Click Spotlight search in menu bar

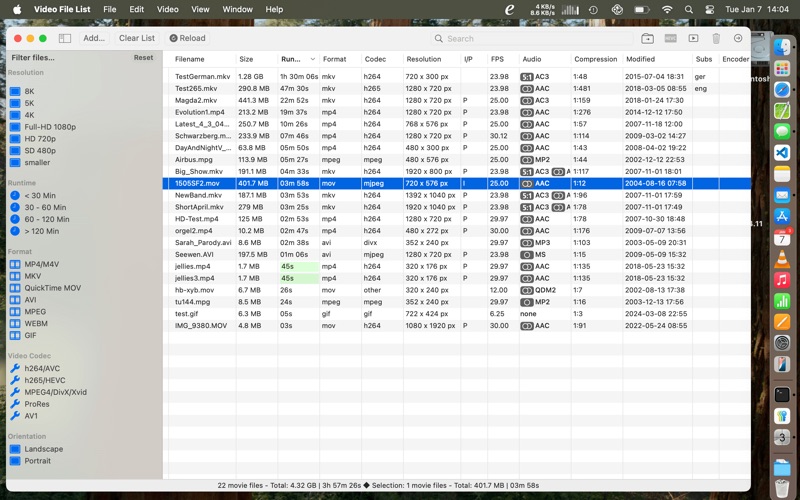689,9
